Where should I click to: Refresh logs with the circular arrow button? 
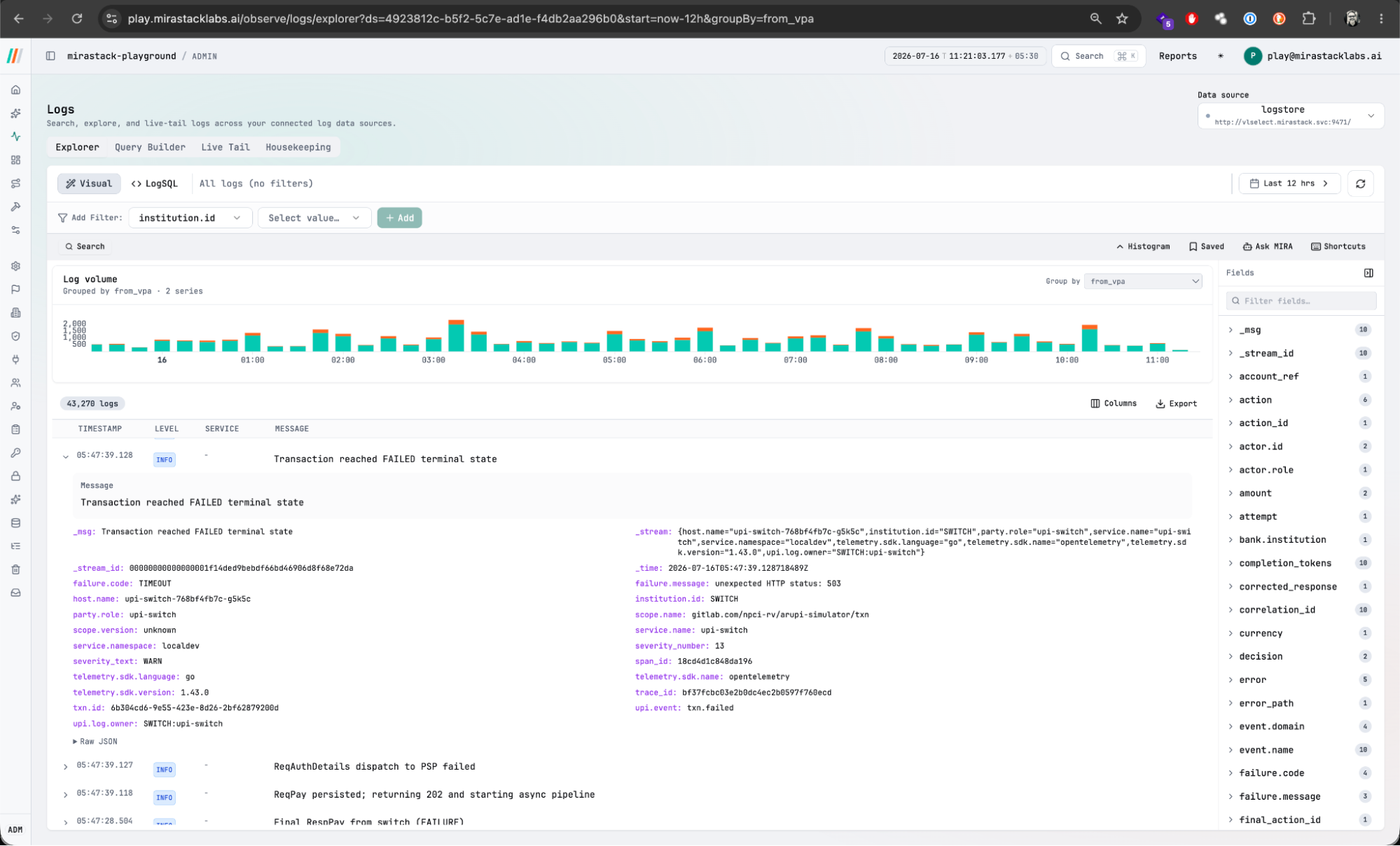1360,183
